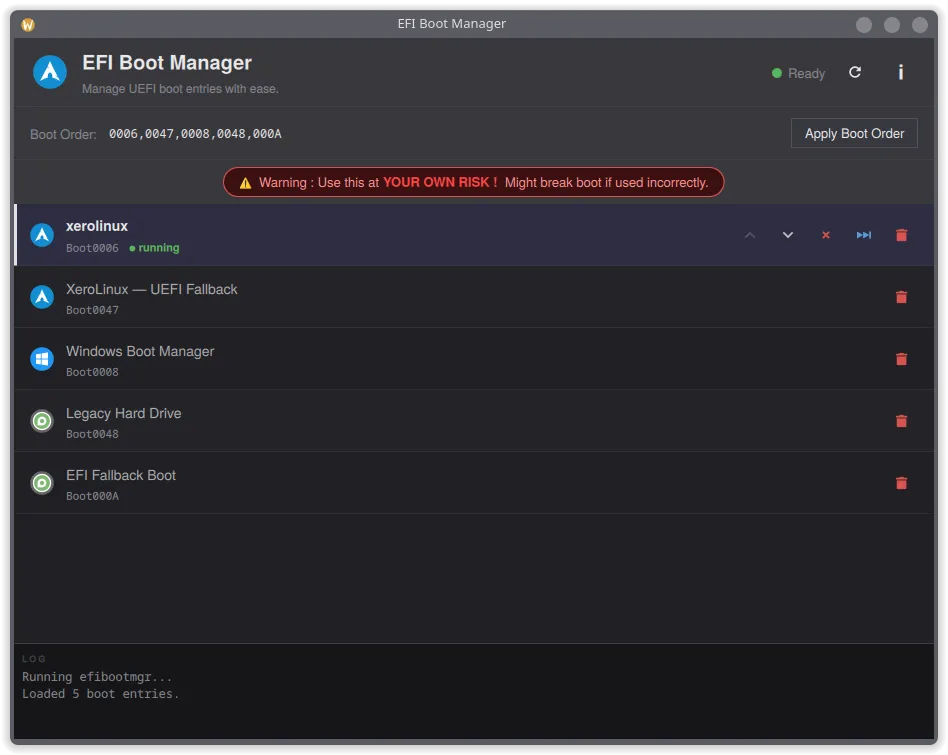Click the red risk warning banner

click(x=473, y=182)
